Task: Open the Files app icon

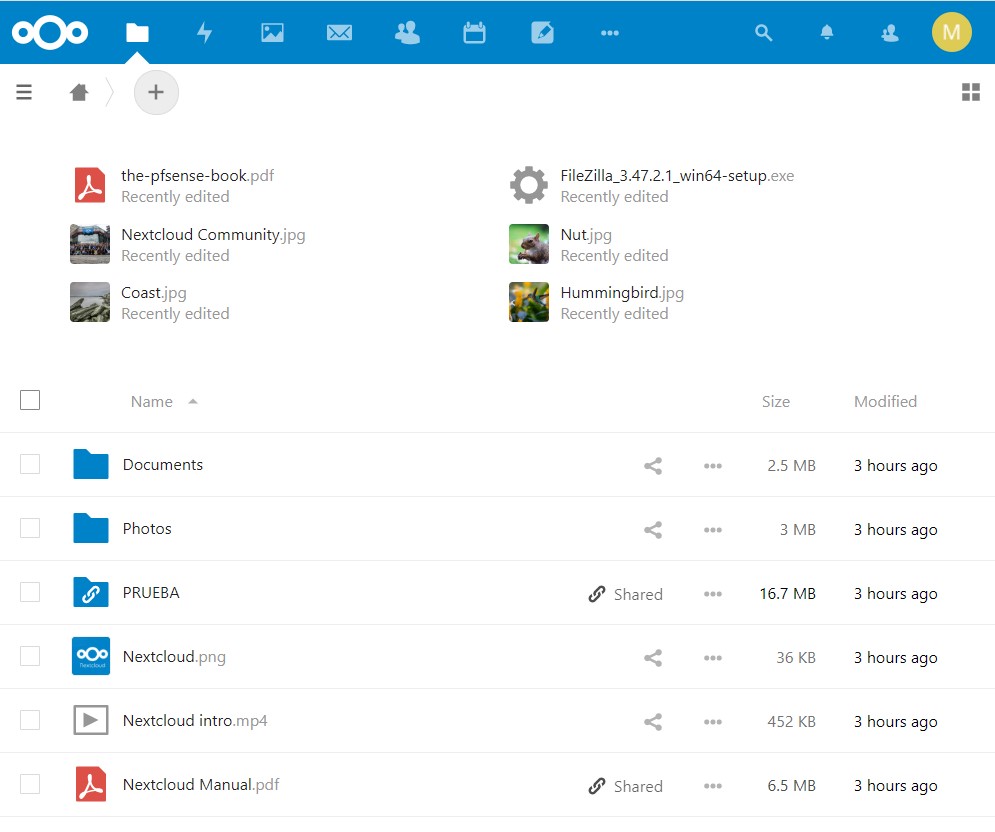Action: pyautogui.click(x=137, y=32)
